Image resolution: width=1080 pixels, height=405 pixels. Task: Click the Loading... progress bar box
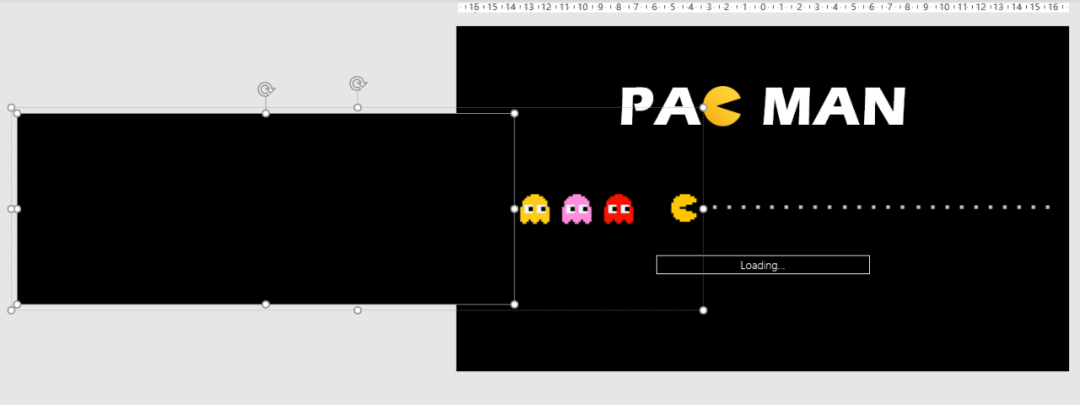click(762, 265)
